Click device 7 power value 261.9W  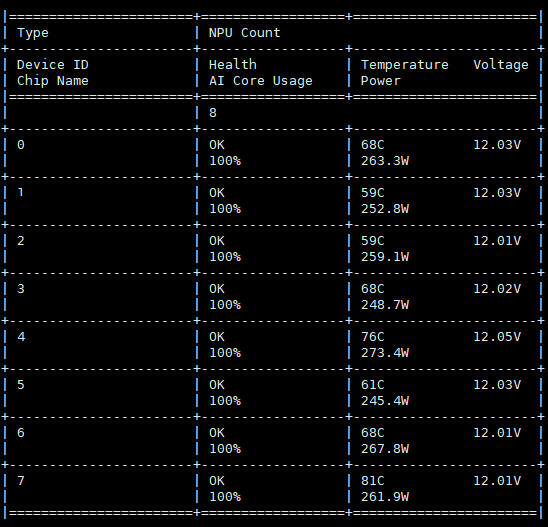coord(385,497)
